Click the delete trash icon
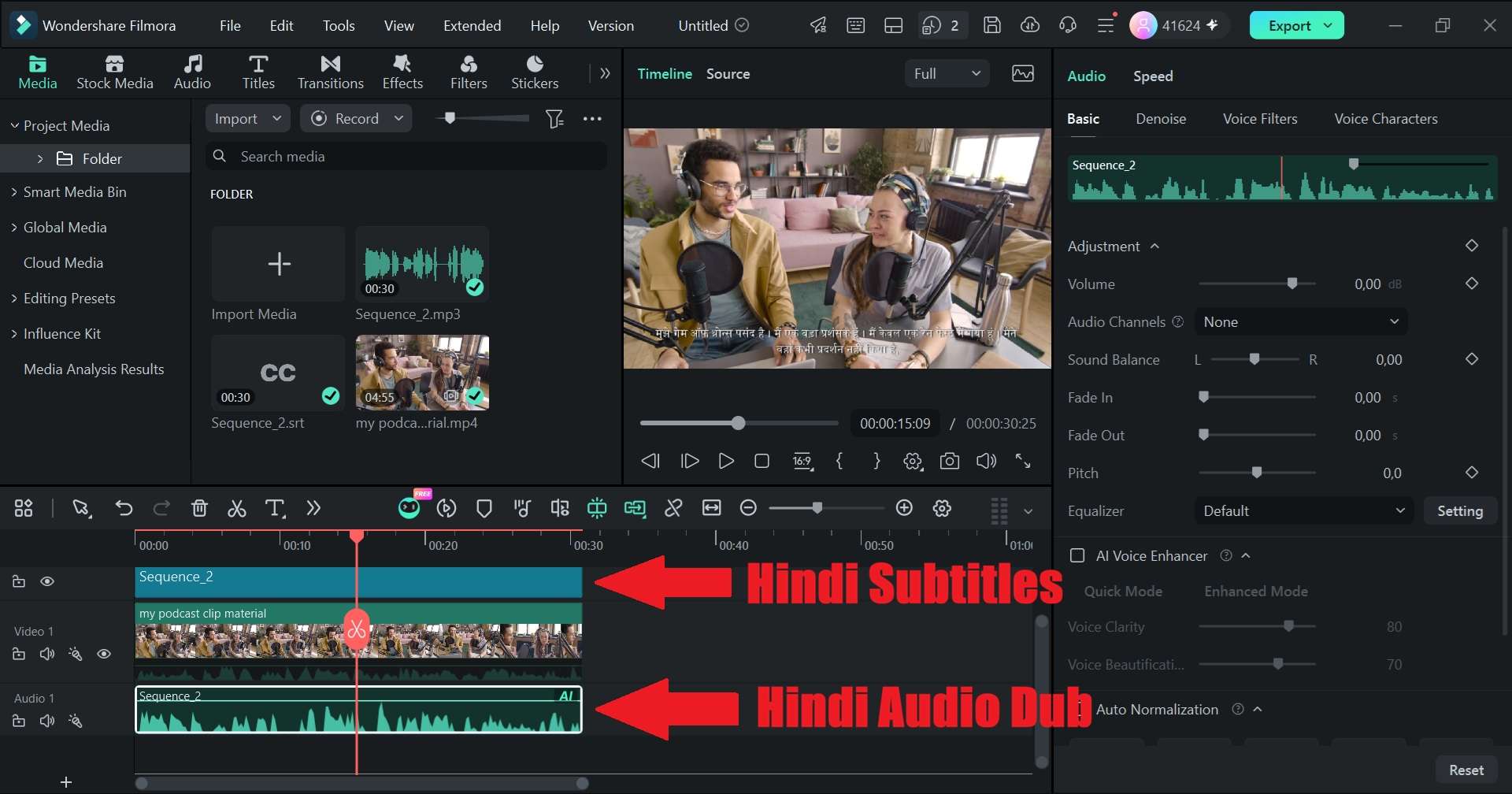Image resolution: width=1512 pixels, height=794 pixels. click(x=199, y=508)
